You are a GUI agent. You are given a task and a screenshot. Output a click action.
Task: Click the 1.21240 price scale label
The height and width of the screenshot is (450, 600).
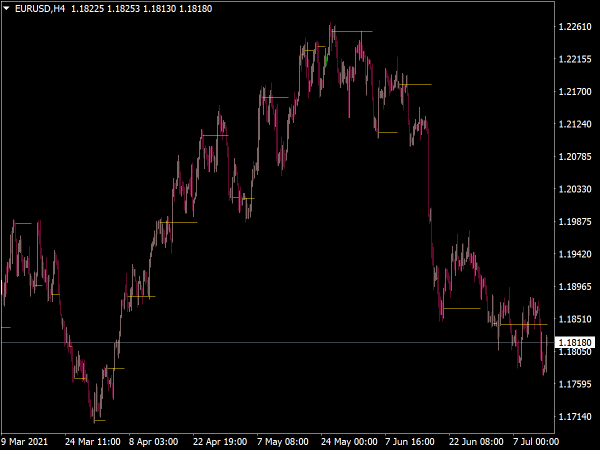[x=575, y=124]
